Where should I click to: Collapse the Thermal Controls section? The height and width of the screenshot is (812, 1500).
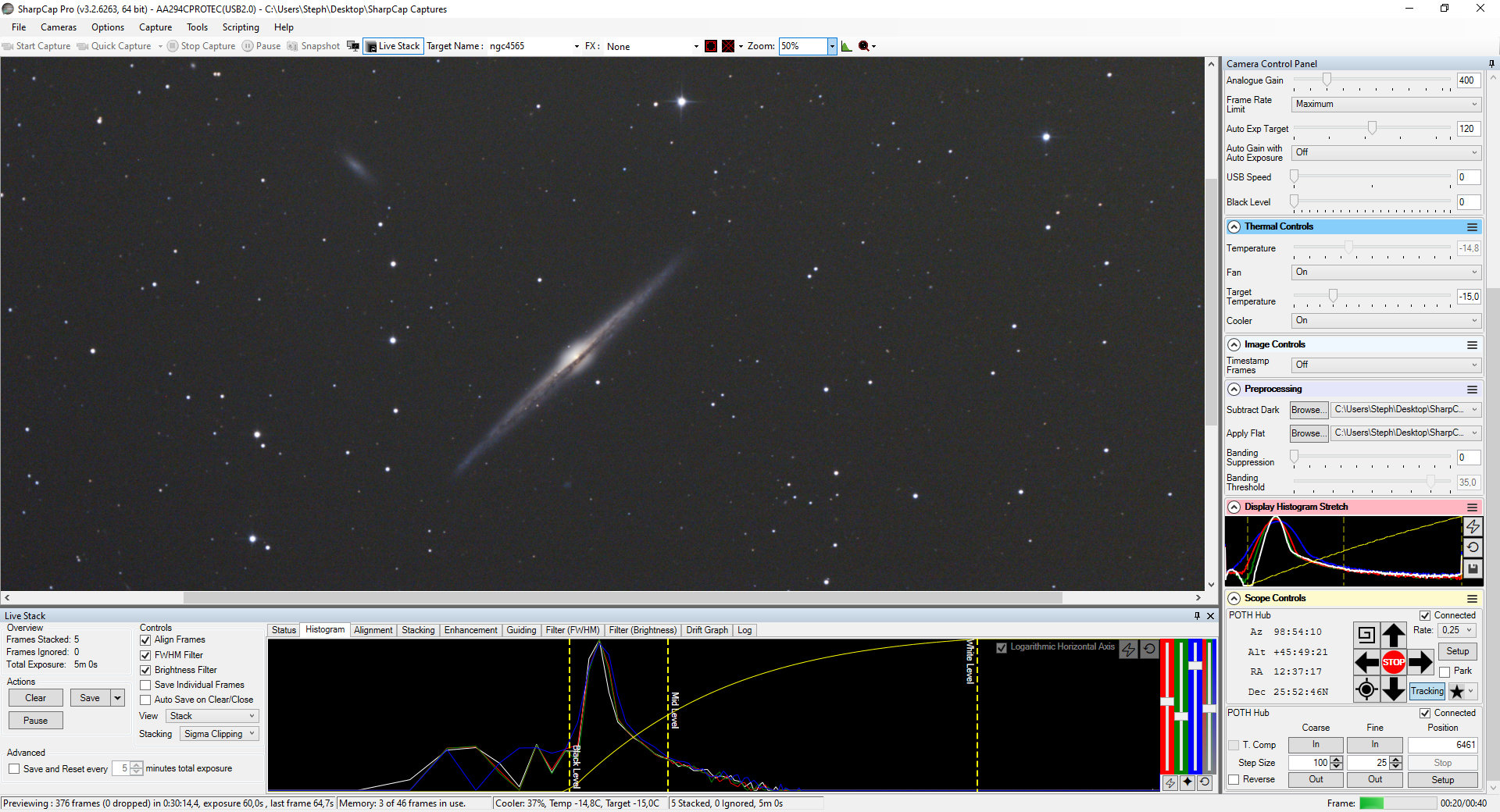[x=1234, y=226]
